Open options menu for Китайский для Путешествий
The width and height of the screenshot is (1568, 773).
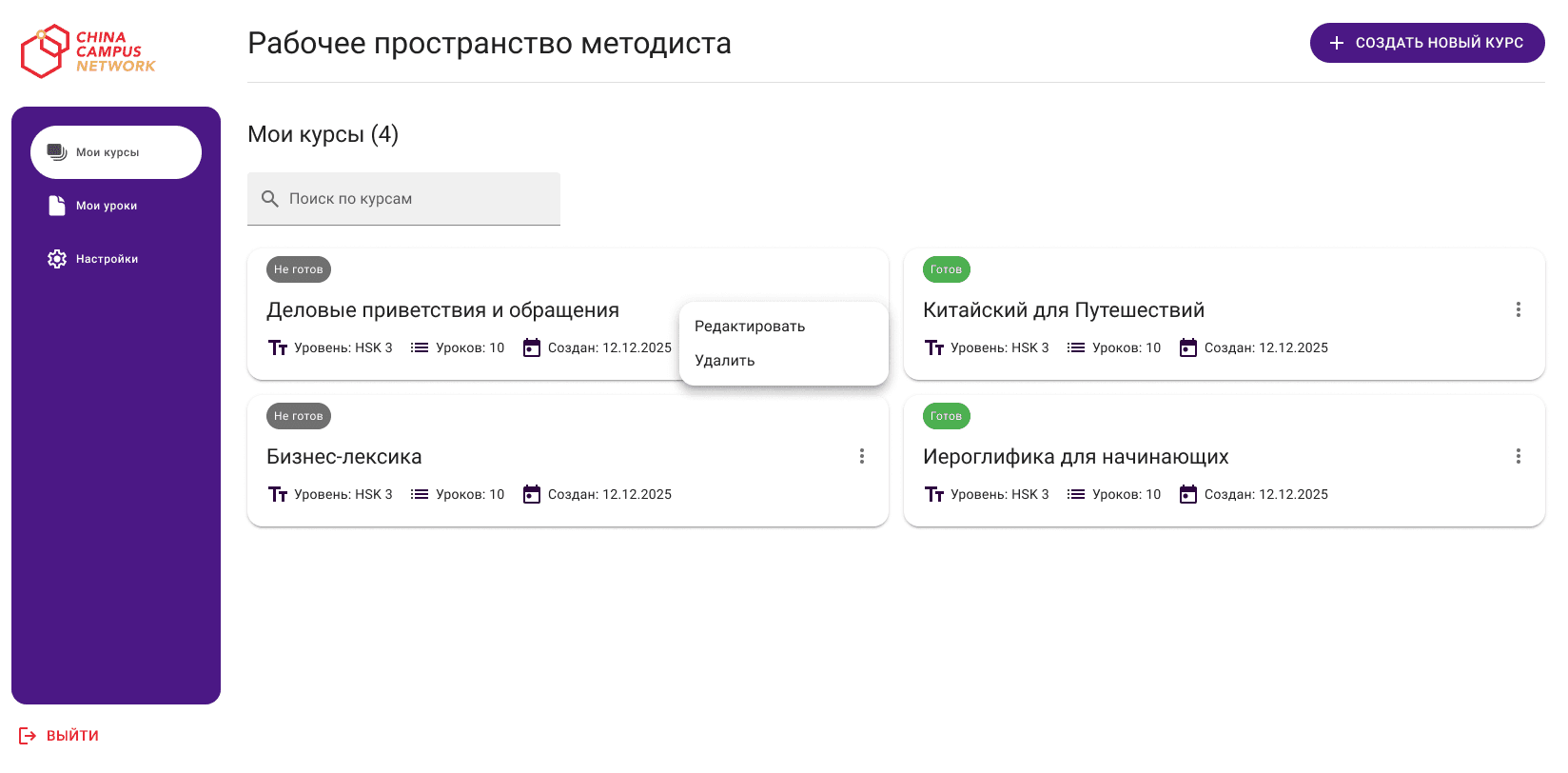(1518, 309)
